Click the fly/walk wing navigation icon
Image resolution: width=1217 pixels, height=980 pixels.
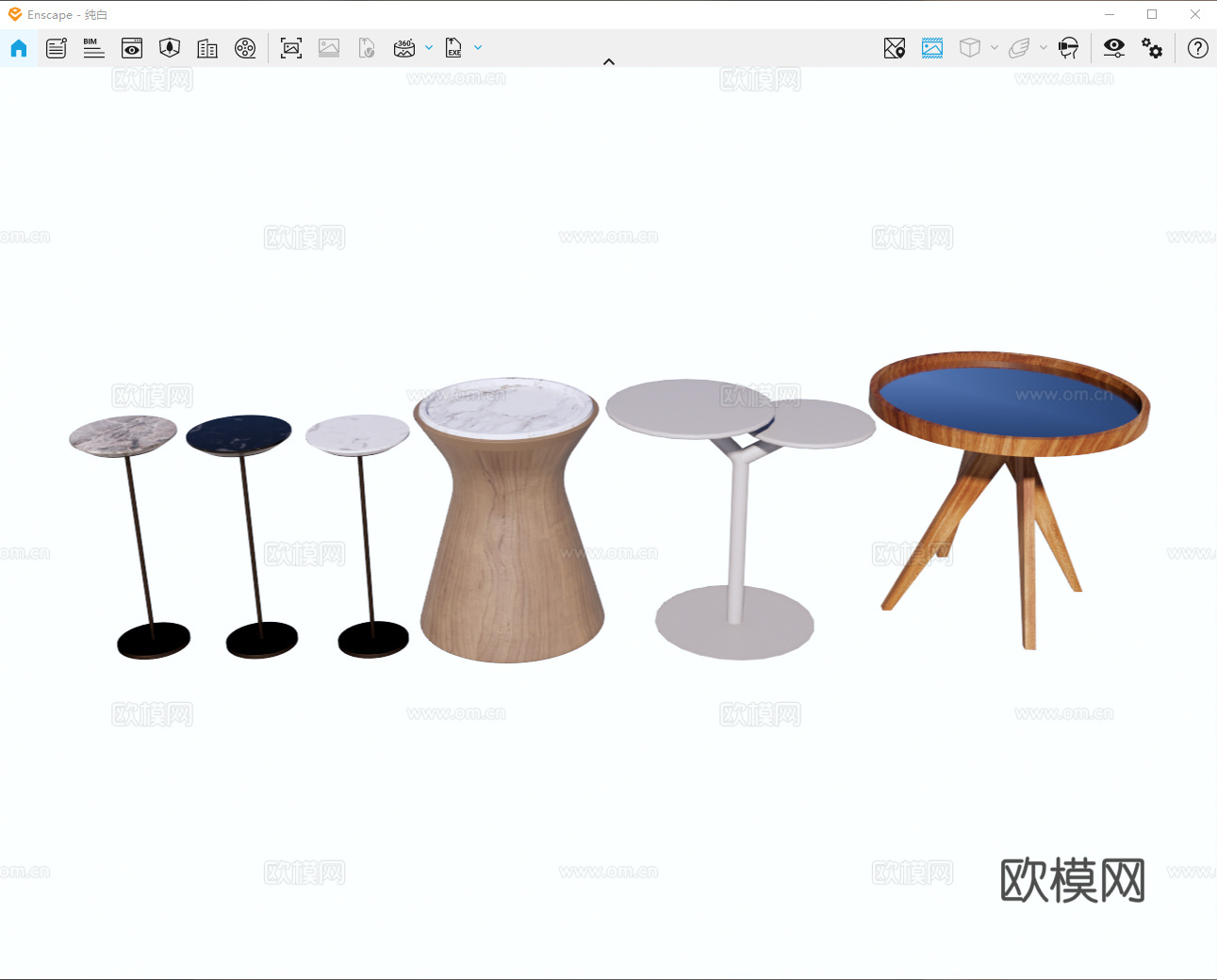click(1019, 48)
